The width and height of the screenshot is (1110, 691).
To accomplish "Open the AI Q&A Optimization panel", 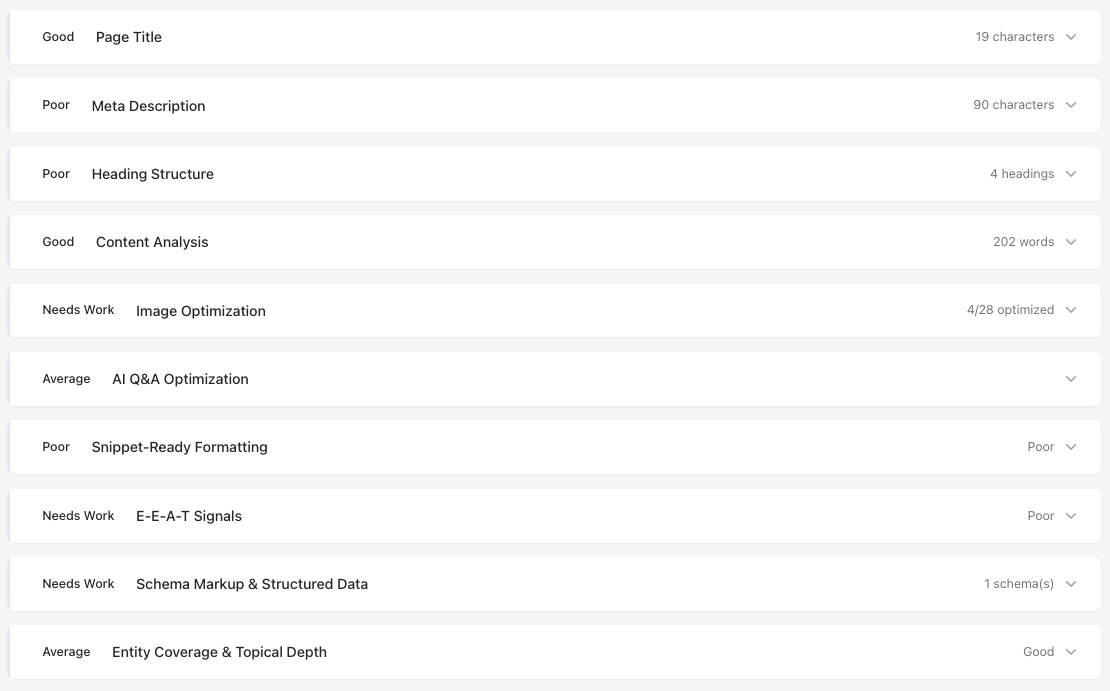I will point(1070,378).
